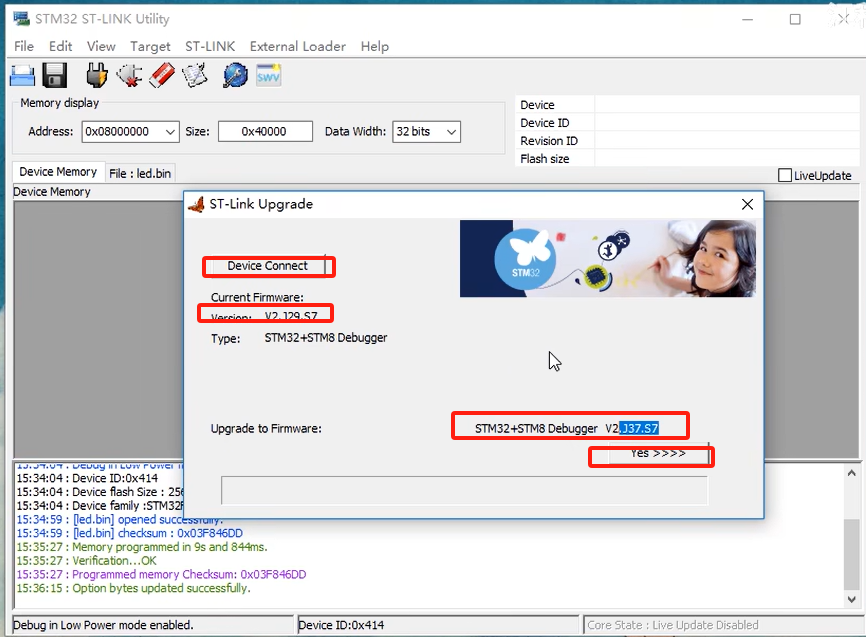
Task: Open the ST-LINK menu
Action: click(x=210, y=46)
